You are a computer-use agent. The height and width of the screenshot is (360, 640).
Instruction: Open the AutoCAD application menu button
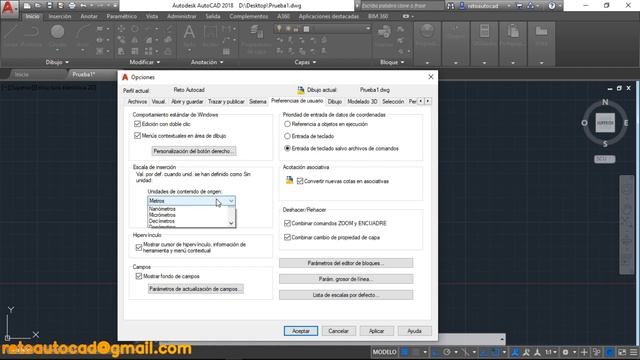[x=8, y=8]
